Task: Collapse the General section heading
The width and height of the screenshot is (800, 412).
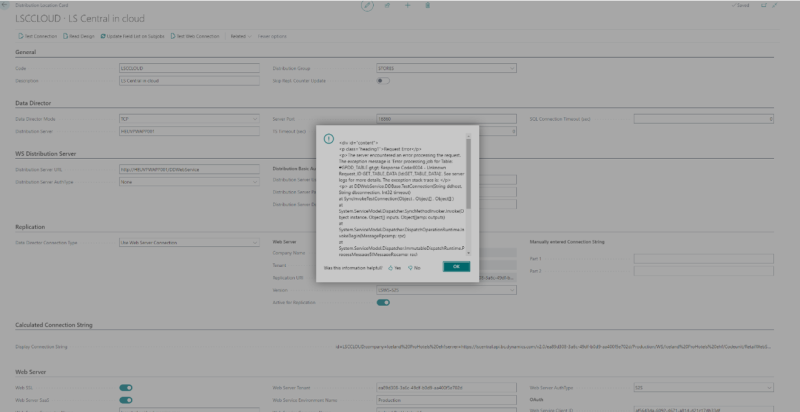Action: tap(26, 52)
